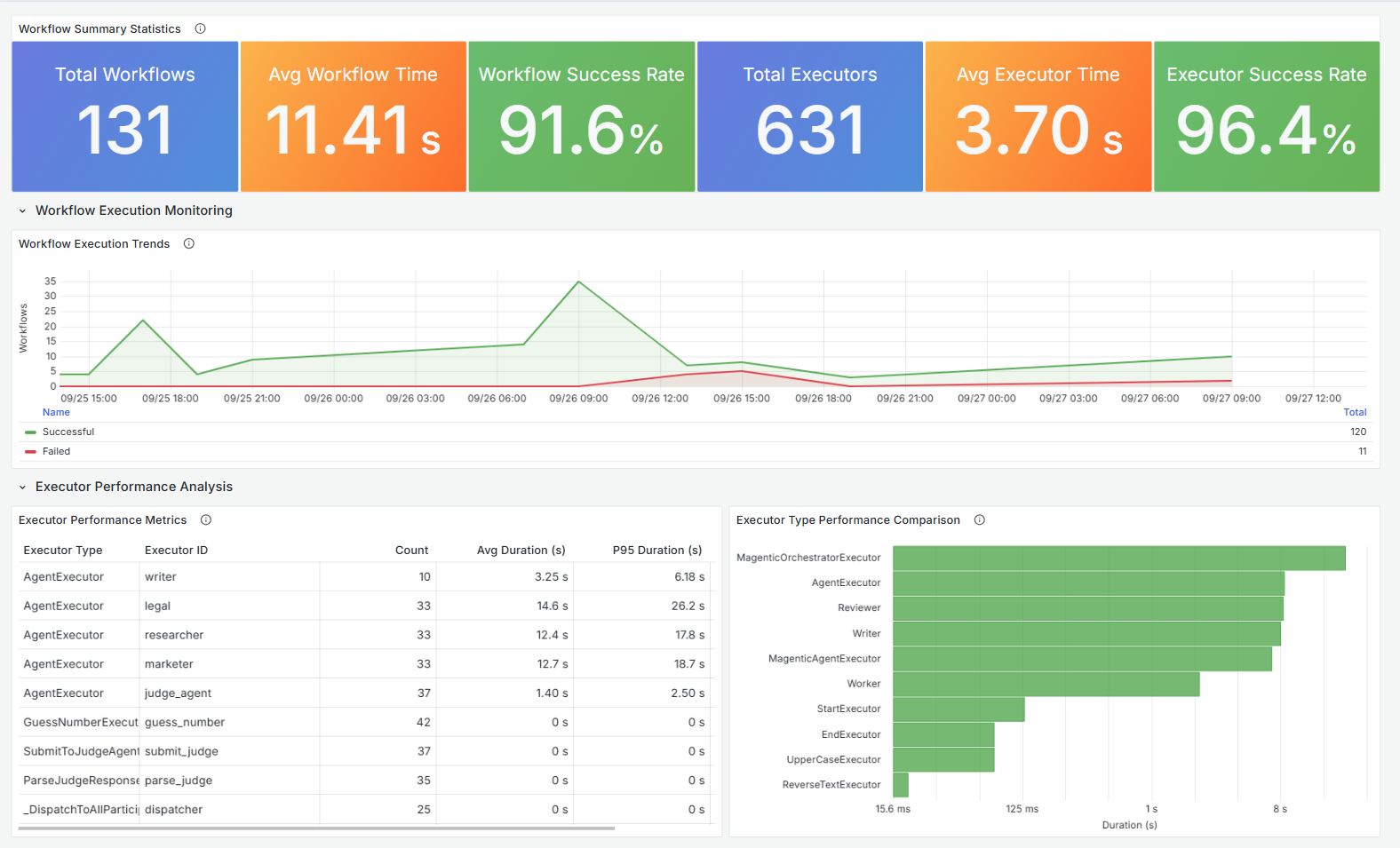Click the table's horizontal scrollbar

point(316,828)
